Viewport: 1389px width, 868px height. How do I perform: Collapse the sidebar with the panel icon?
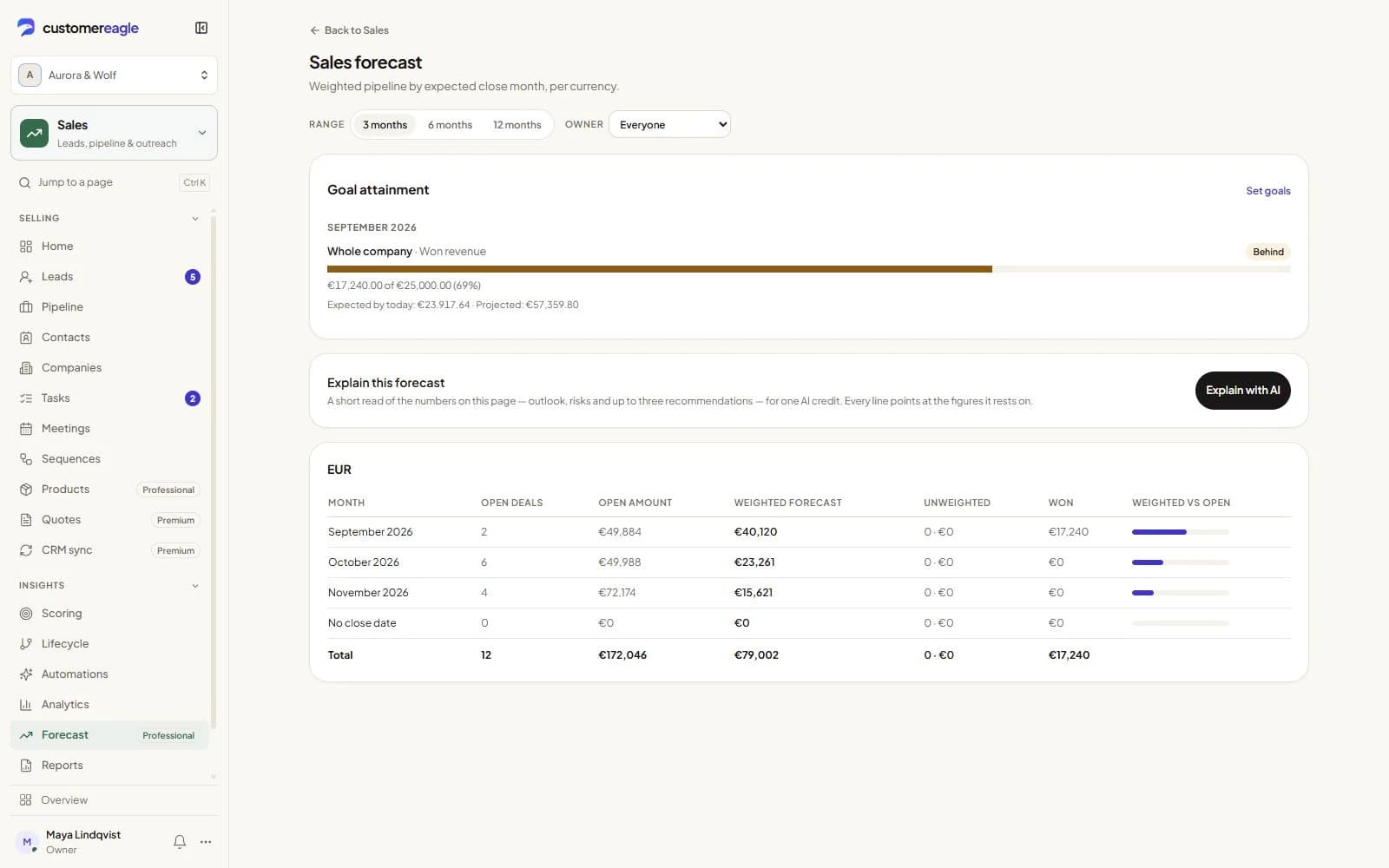pos(201,28)
